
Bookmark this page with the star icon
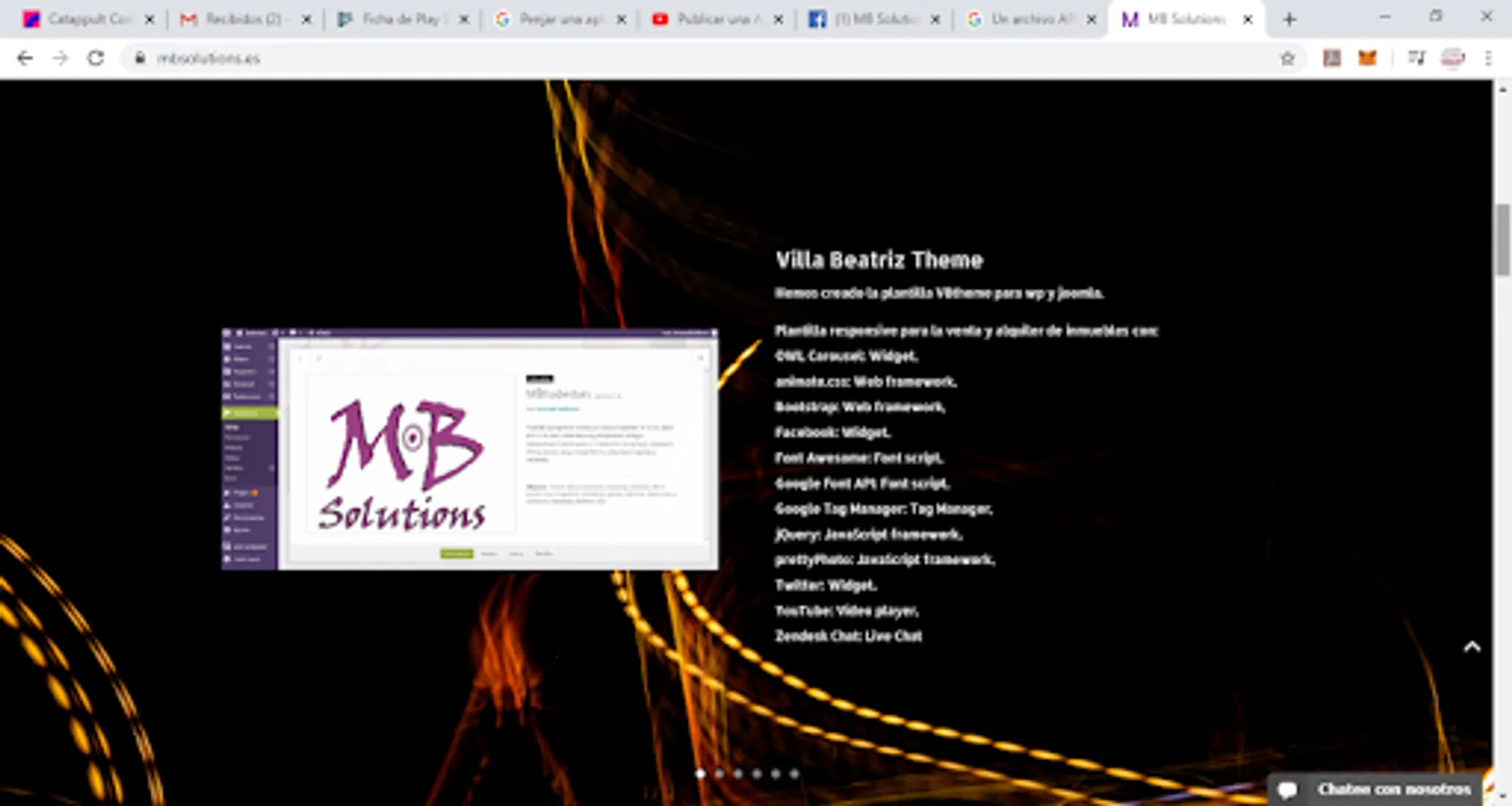point(1288,58)
